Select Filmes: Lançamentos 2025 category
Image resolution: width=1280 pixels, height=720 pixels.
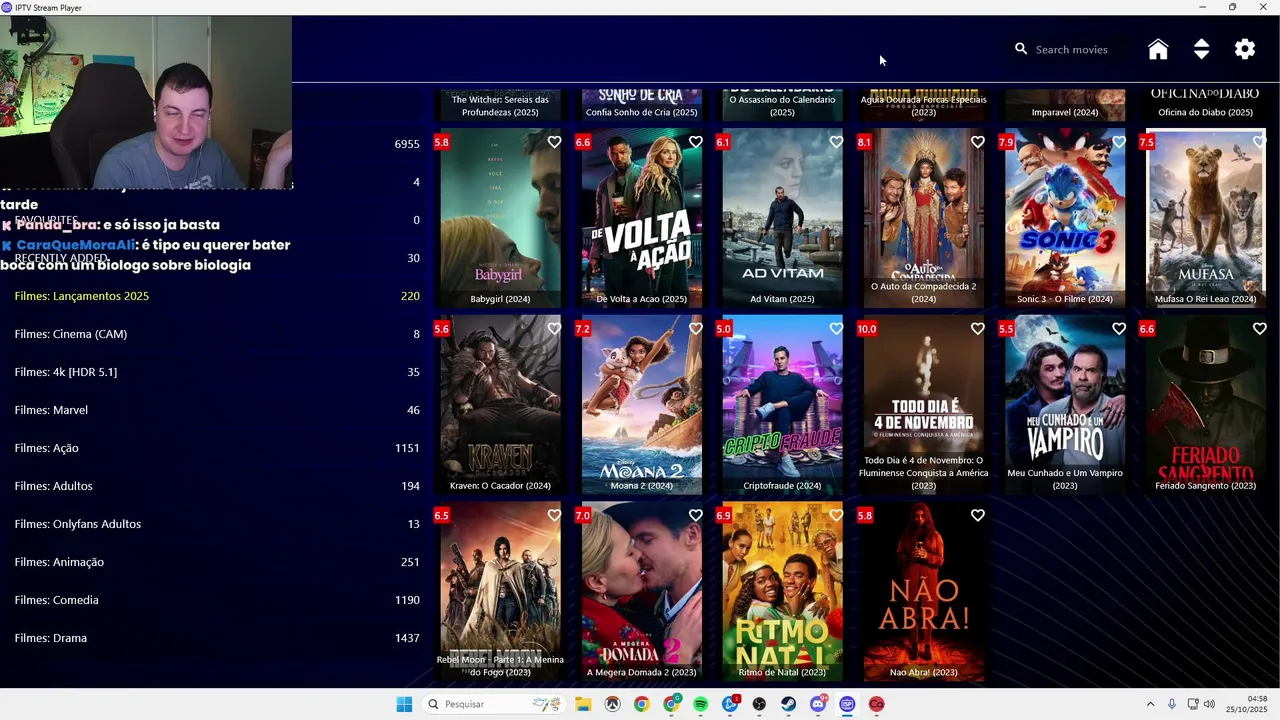(x=216, y=296)
